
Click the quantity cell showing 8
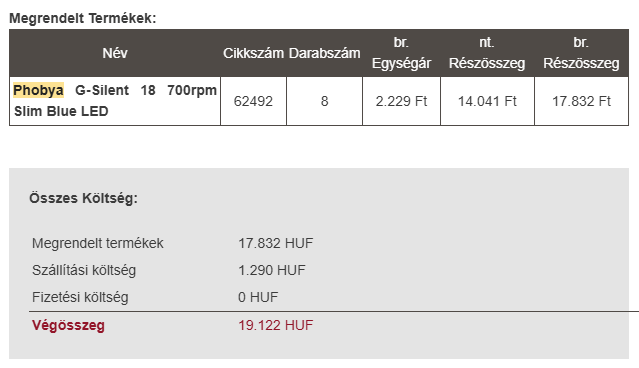coord(324,101)
